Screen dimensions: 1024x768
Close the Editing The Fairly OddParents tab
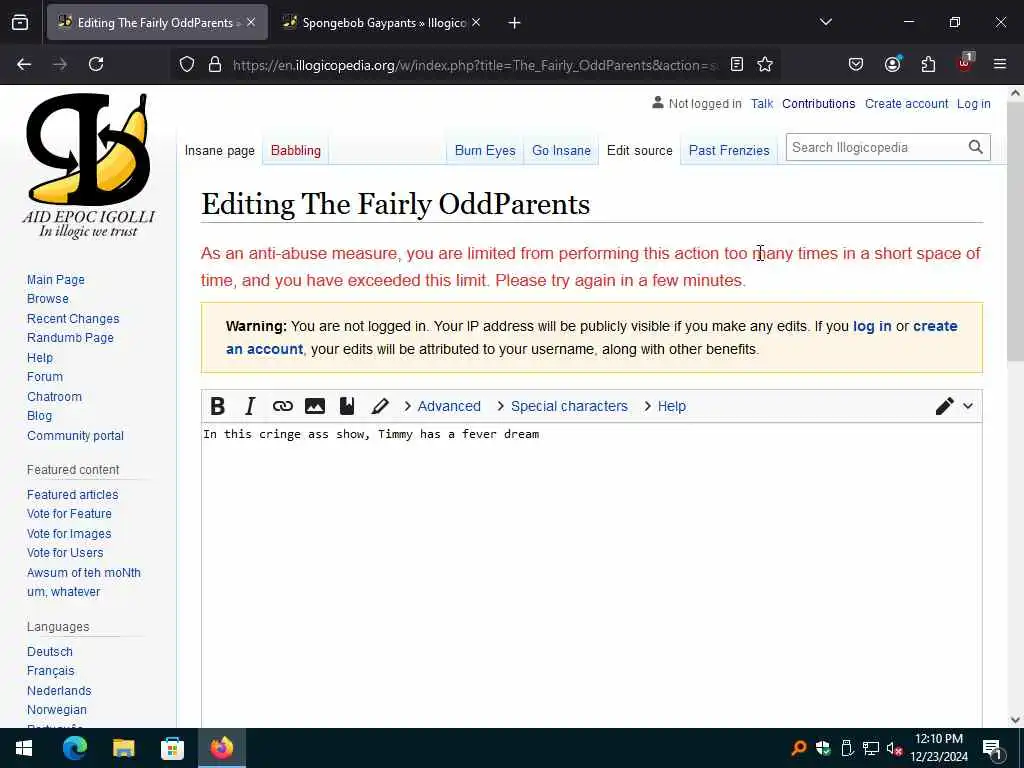click(251, 22)
